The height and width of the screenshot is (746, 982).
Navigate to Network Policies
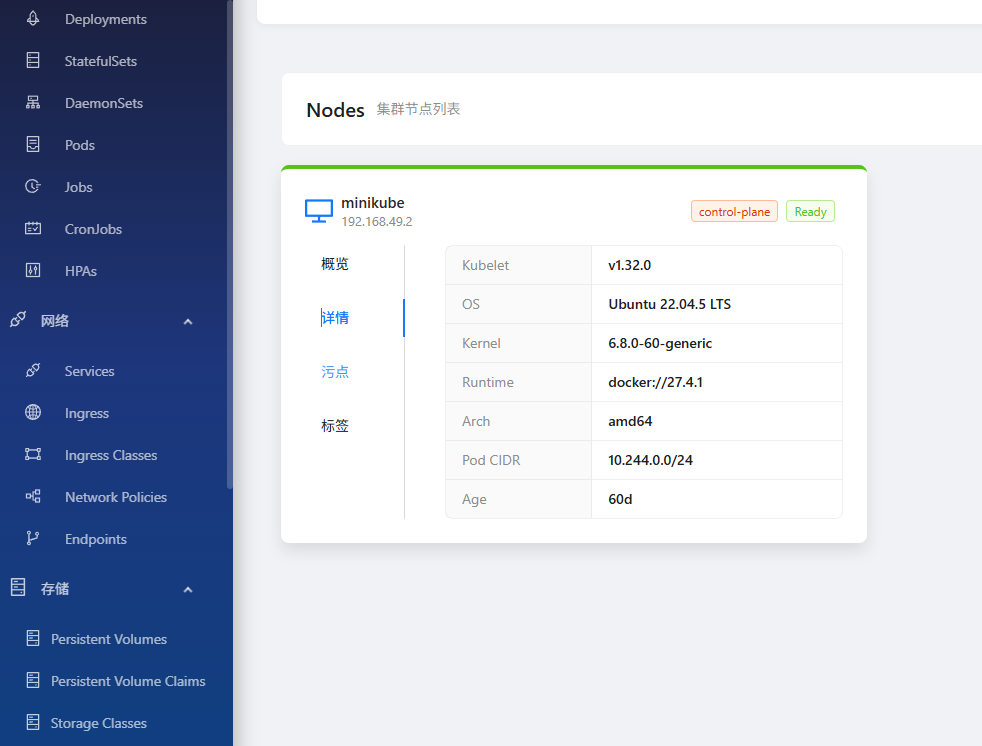[x=116, y=497]
